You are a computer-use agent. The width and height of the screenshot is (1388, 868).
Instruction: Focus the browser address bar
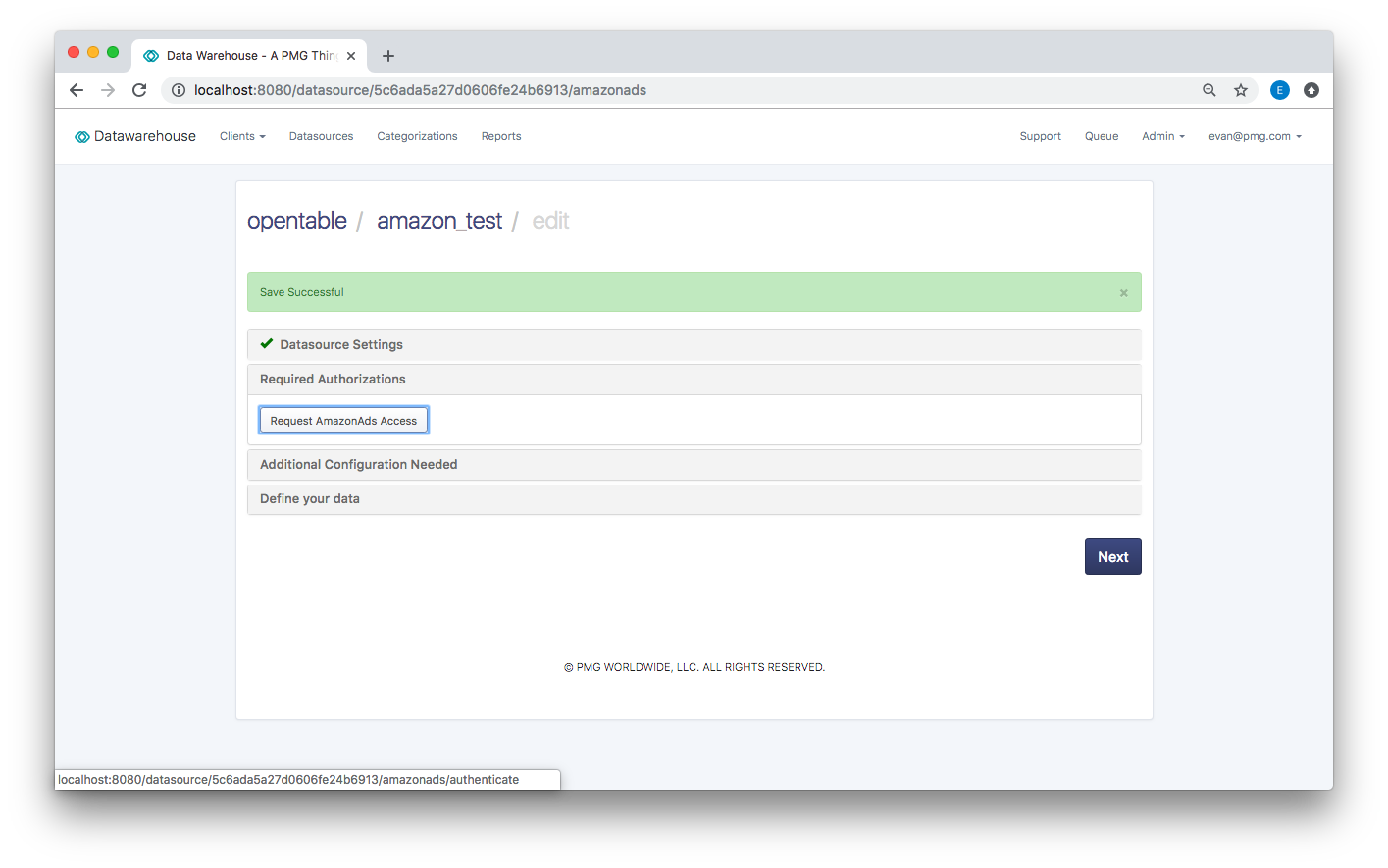click(x=687, y=90)
